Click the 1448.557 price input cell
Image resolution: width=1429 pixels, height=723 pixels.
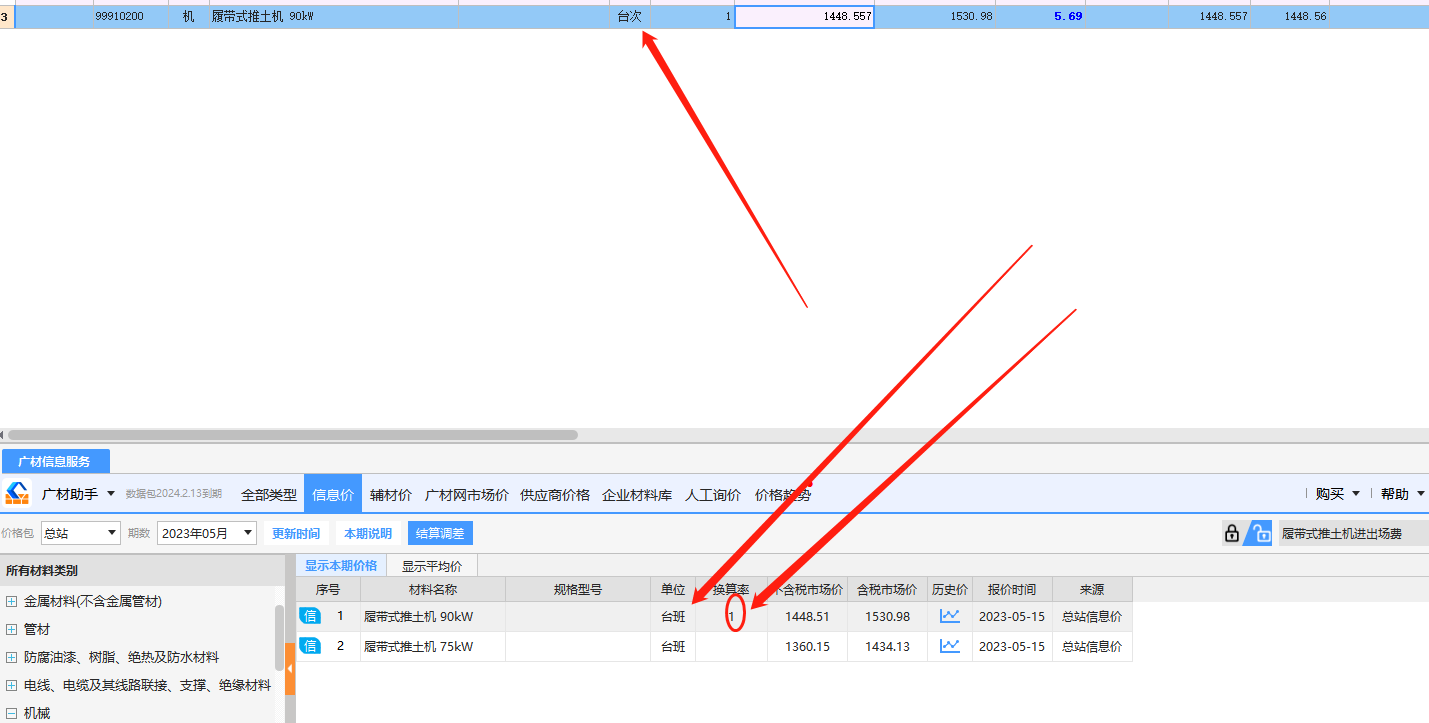point(805,17)
